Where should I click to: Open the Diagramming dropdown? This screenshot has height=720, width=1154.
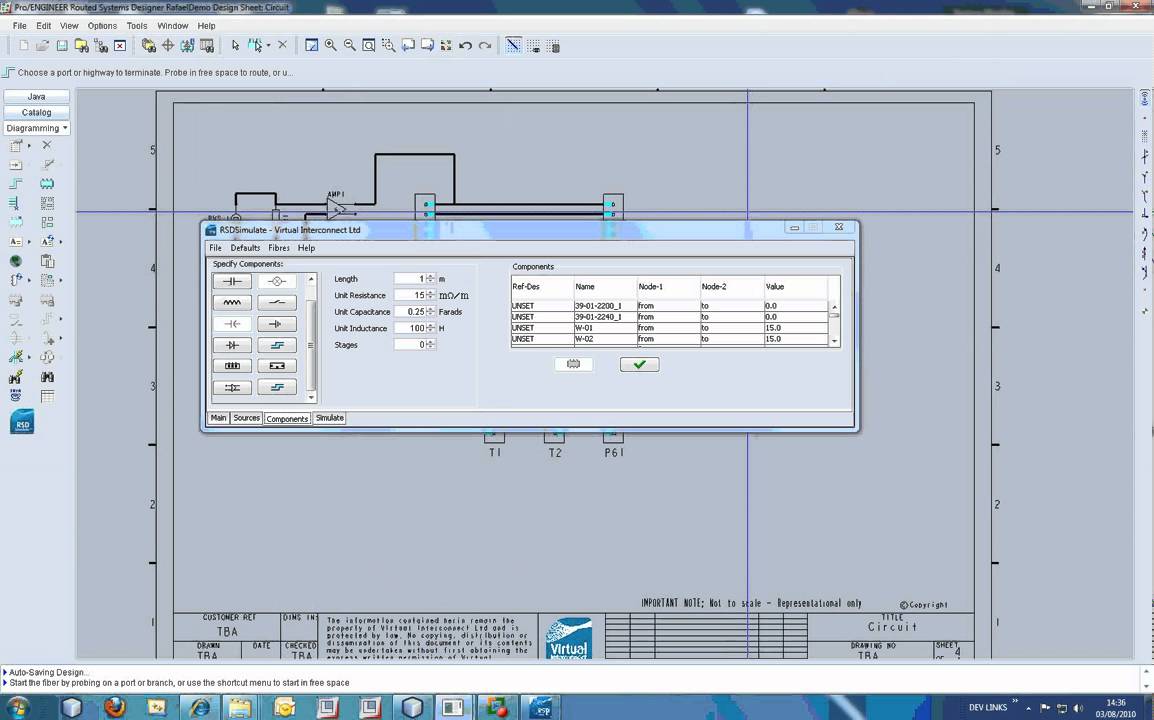coord(36,128)
